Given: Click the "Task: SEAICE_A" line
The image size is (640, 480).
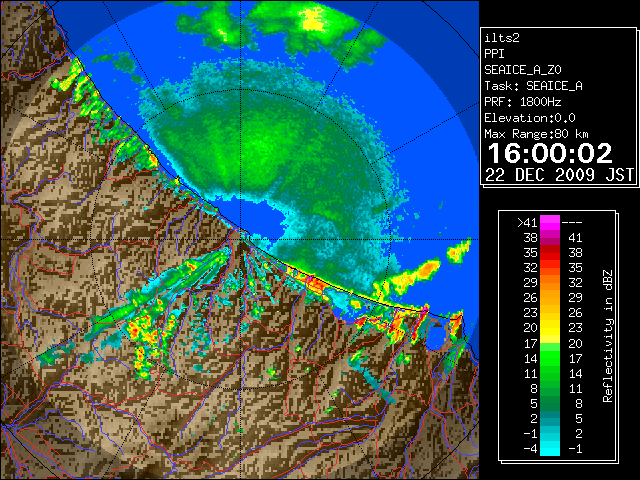Looking at the screenshot, I should click(533, 86).
